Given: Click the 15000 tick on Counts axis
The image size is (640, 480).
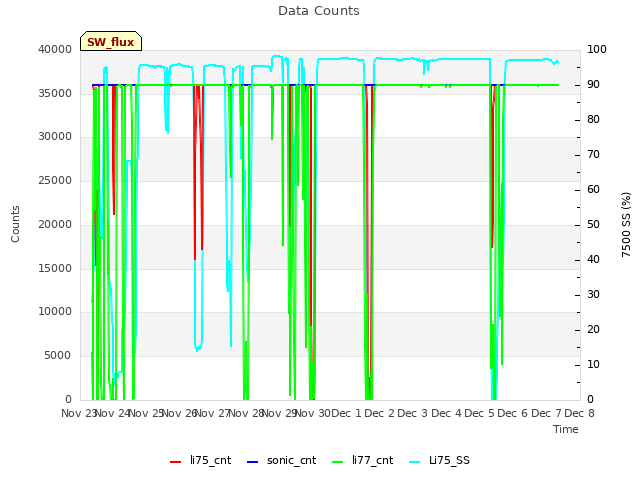Looking at the screenshot, I should [x=55, y=268].
